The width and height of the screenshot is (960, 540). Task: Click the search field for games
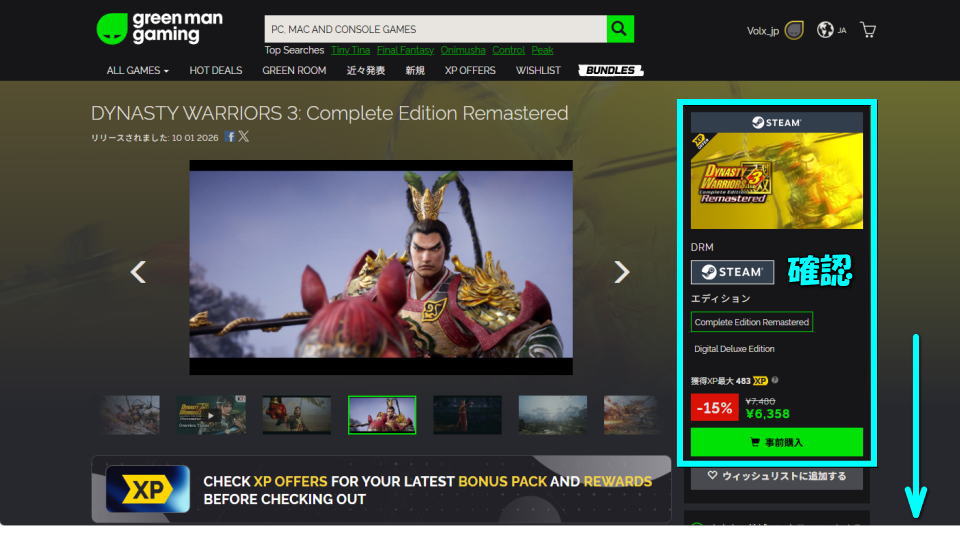435,29
